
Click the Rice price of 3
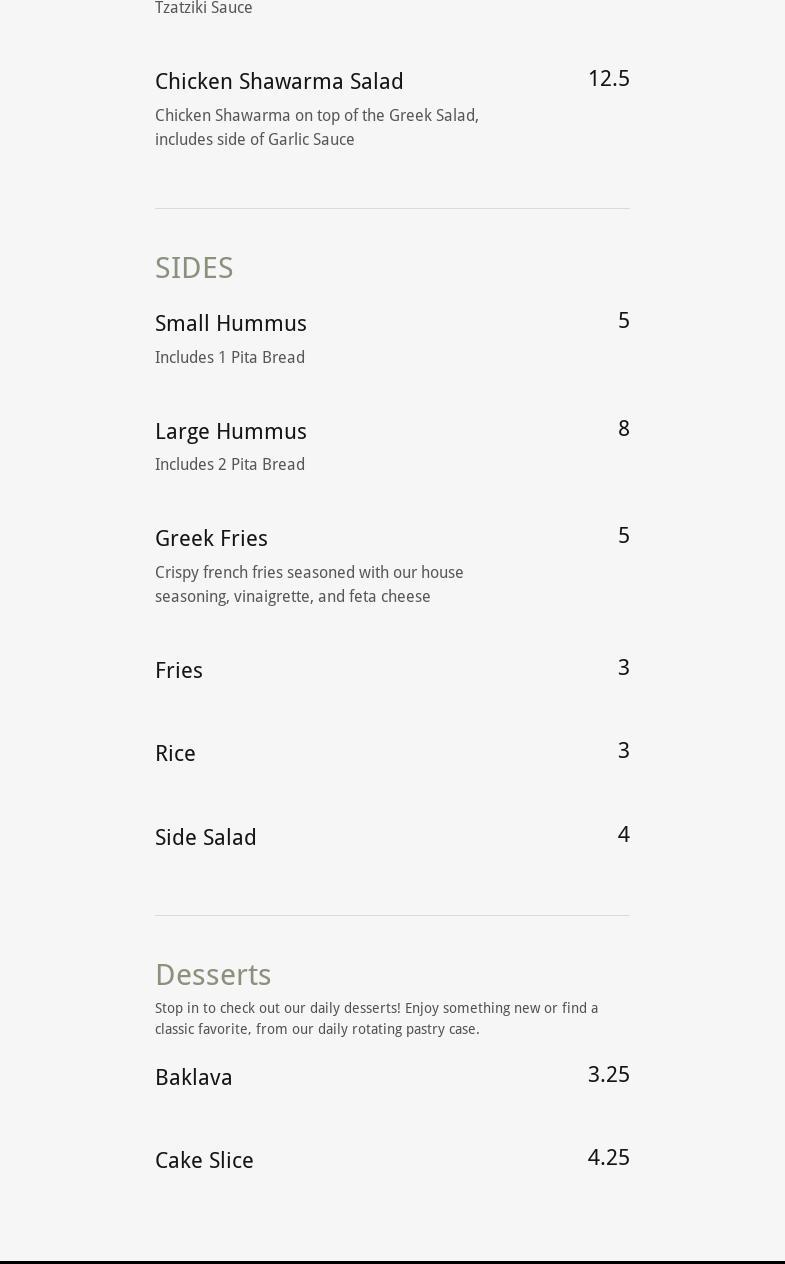pos(623,750)
